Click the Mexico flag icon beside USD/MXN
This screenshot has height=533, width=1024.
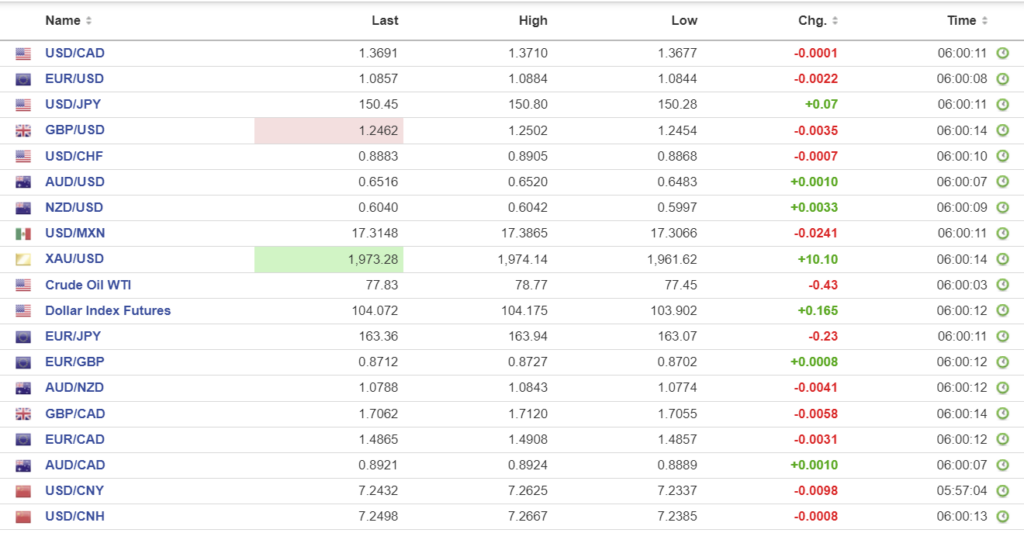coord(23,234)
